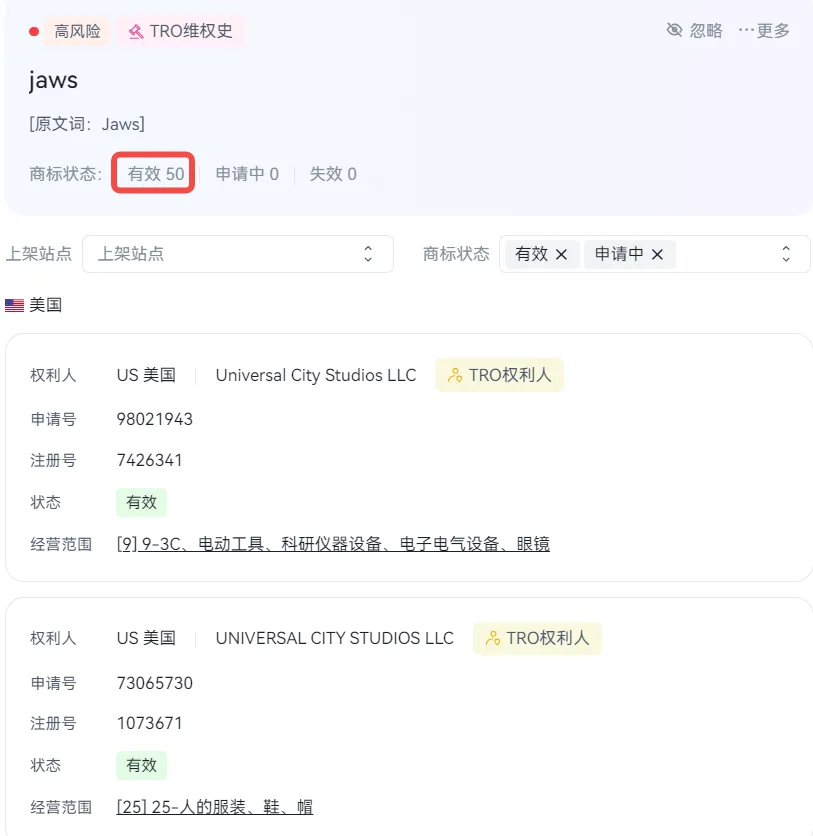Viewport: 813px width, 836px height.
Task: Click owner name Universal City Studios LLC
Action: point(316,375)
